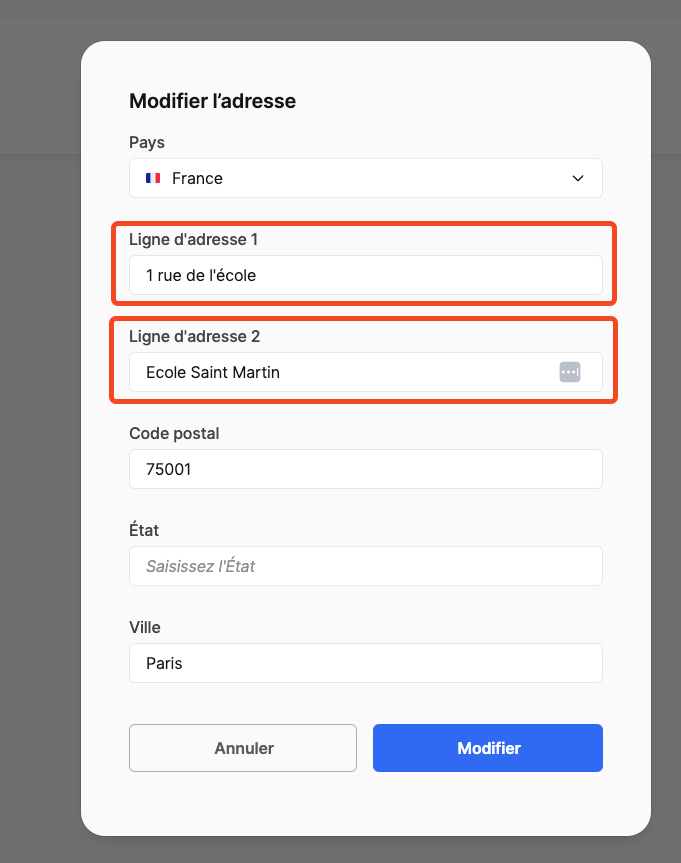Open the Pays country dropdown
The image size is (681, 863).
[366, 178]
